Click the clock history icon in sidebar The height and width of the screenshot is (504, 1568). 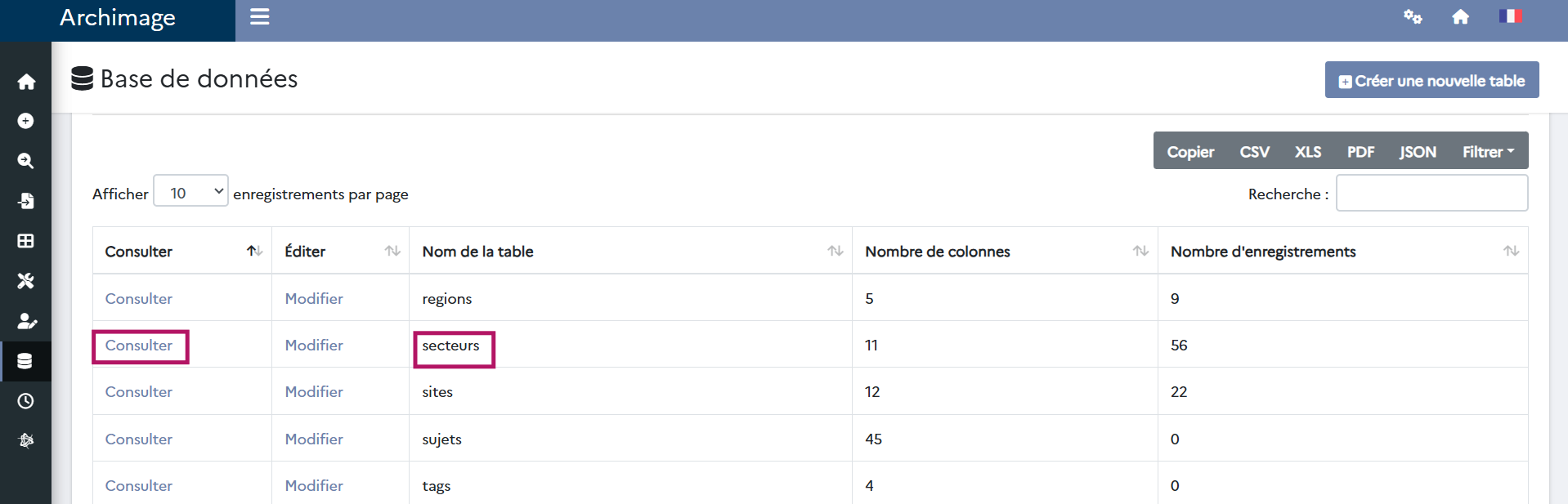(26, 401)
